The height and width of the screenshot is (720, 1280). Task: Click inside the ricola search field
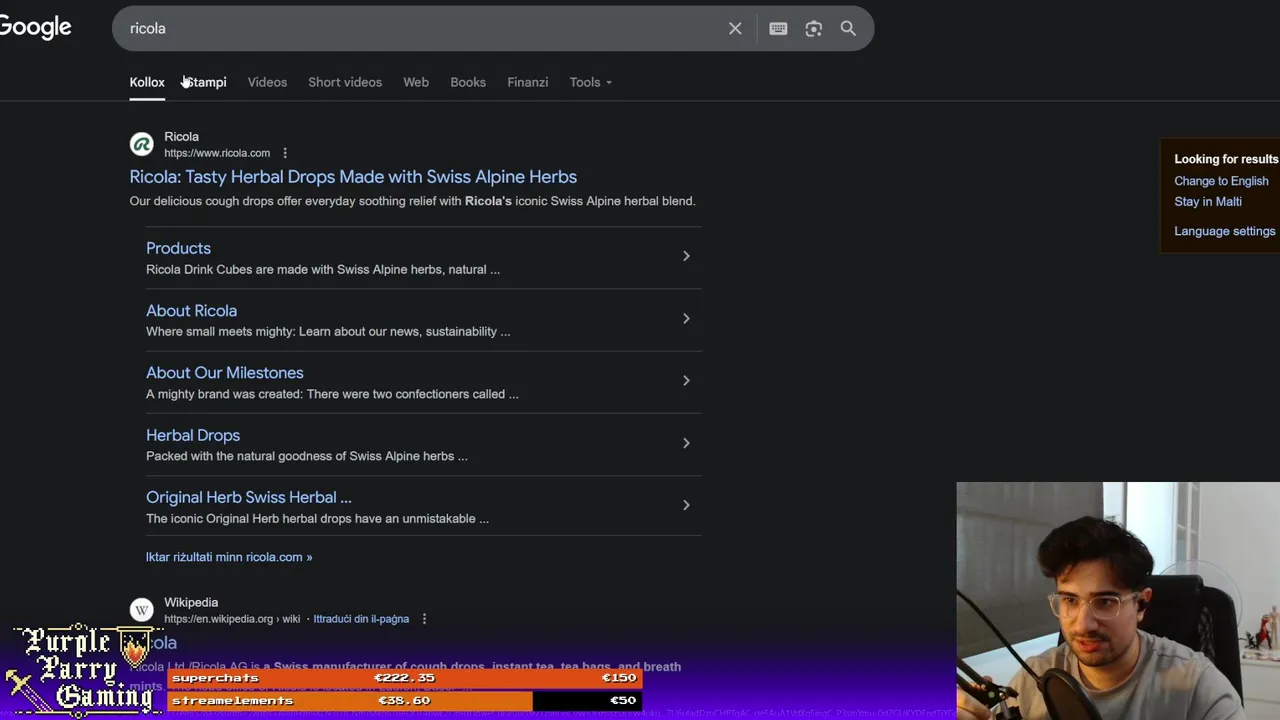pos(420,28)
